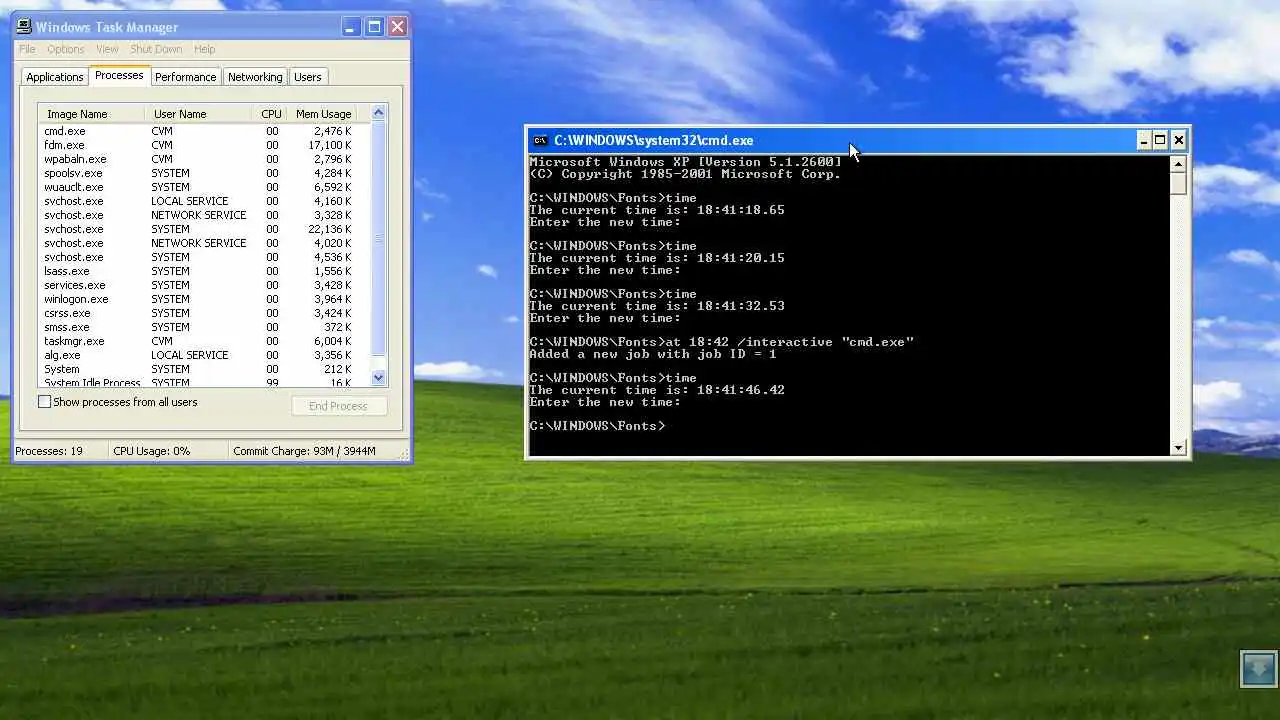Open the Help menu in Task Manager
This screenshot has width=1280, height=720.
(204, 49)
